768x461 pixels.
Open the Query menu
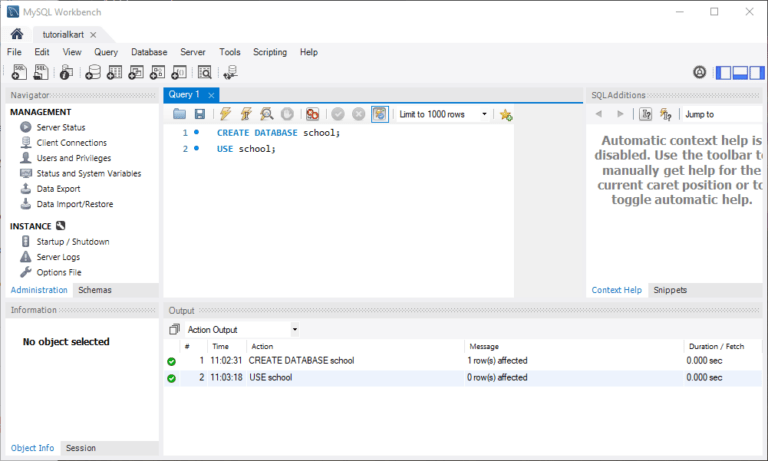[106, 52]
